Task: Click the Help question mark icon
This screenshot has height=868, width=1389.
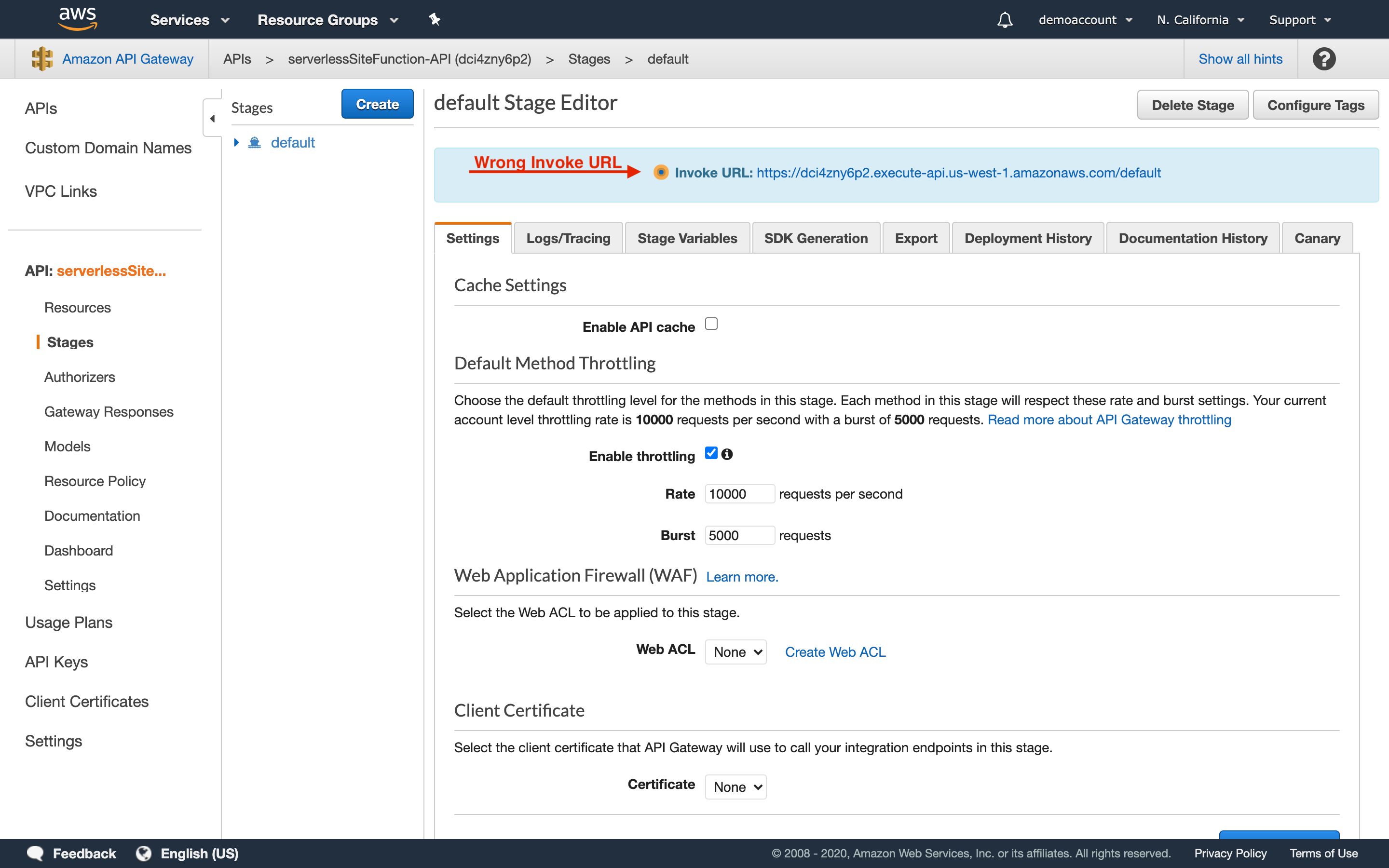Action: (x=1324, y=58)
